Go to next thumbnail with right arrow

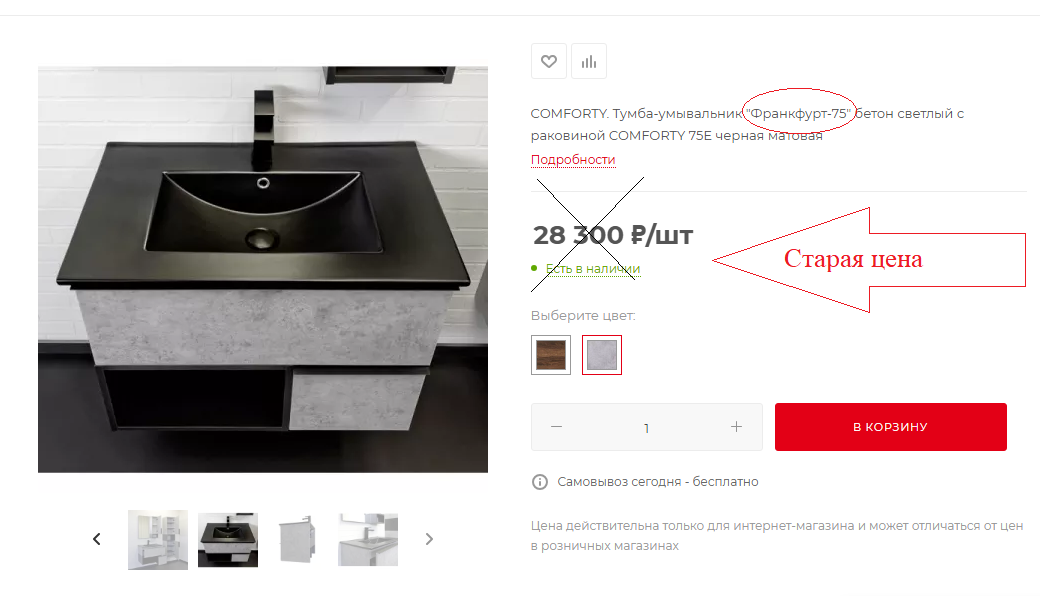tap(429, 539)
